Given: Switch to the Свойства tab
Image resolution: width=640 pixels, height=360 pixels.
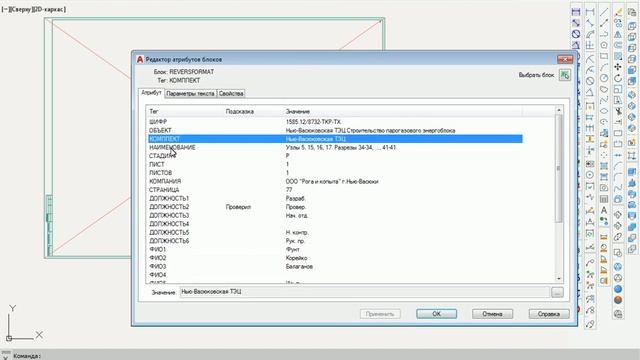Looking at the screenshot, I should pos(231,93).
